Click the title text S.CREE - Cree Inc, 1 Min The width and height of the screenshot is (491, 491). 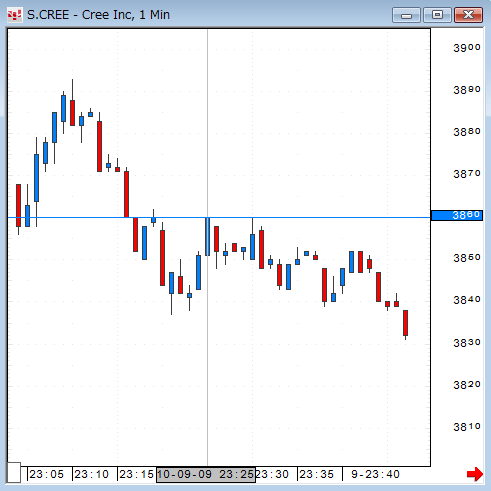click(x=98, y=15)
